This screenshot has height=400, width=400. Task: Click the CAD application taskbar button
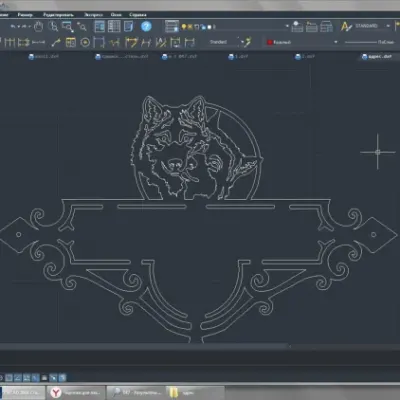[22, 392]
